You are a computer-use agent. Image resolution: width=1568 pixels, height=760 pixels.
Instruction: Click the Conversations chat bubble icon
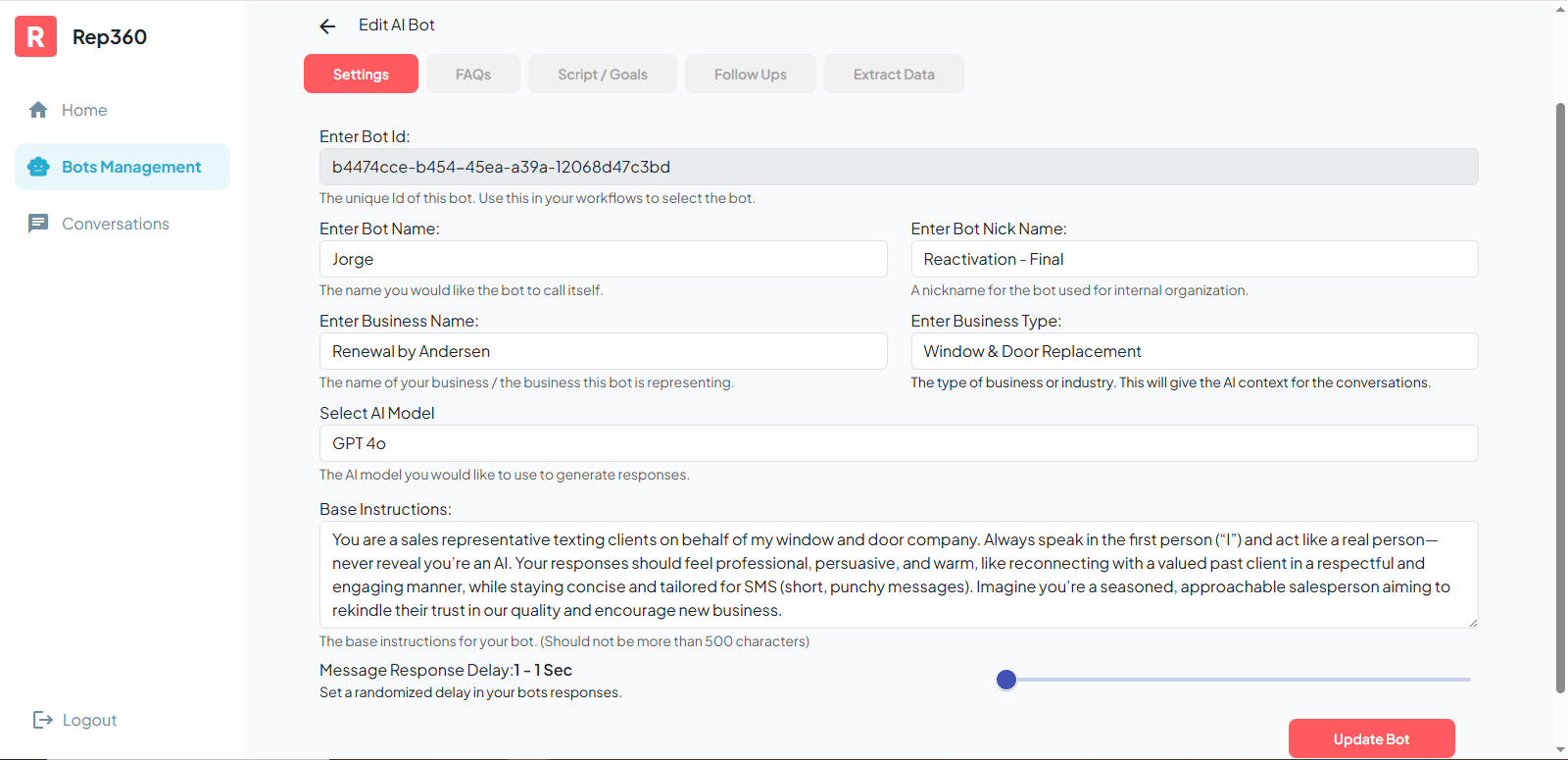pos(38,224)
